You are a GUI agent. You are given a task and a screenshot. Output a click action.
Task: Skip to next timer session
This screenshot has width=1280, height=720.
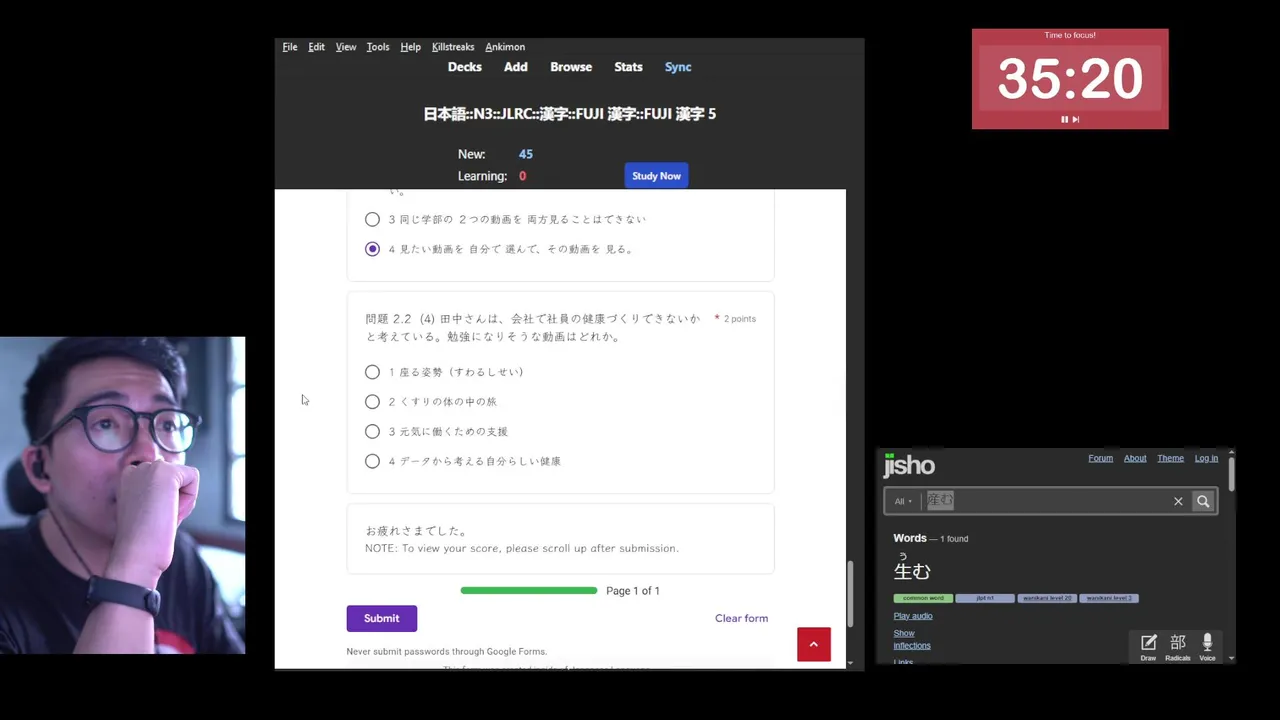tap(1076, 119)
